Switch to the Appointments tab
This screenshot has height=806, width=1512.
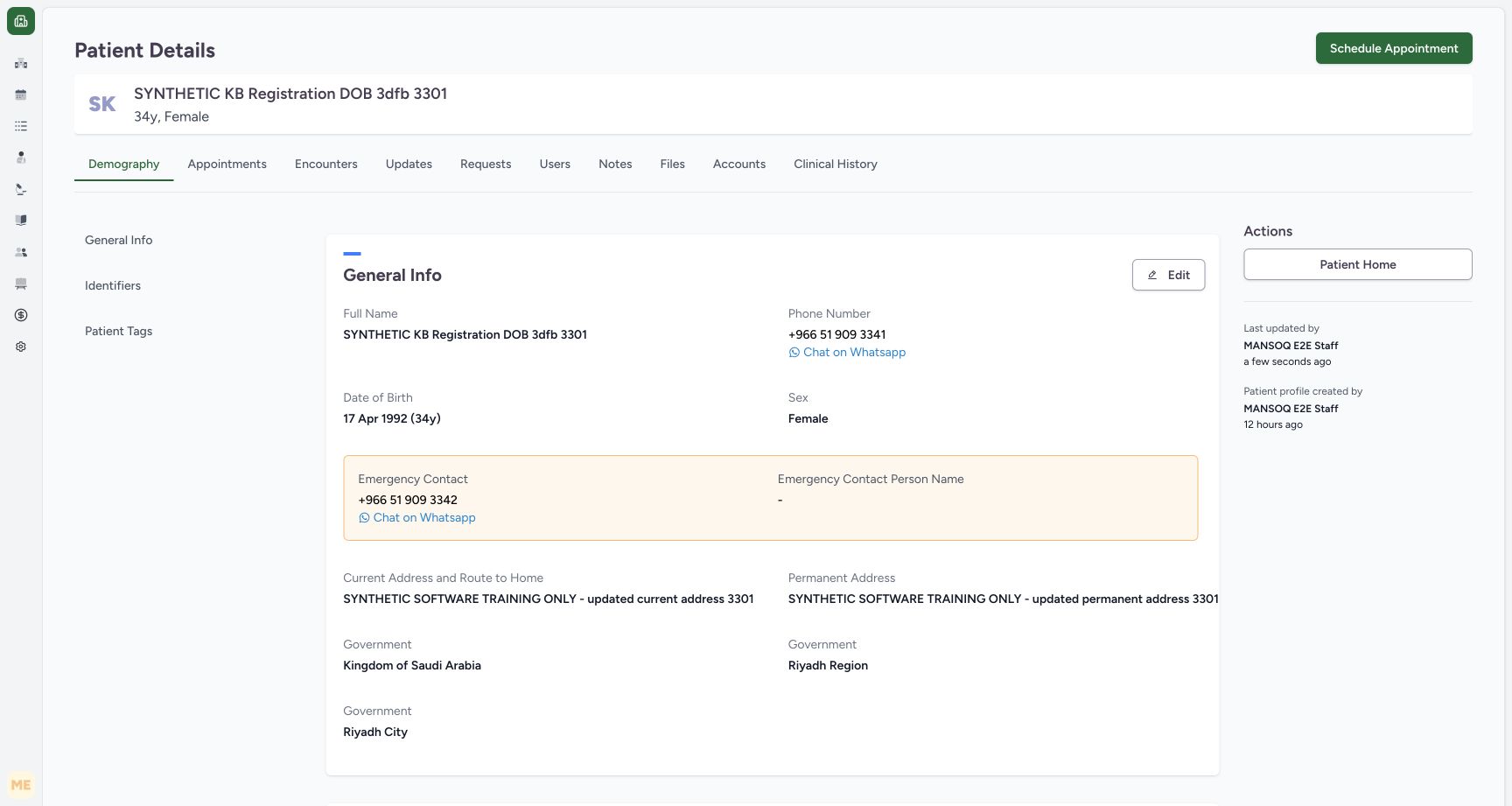227,164
